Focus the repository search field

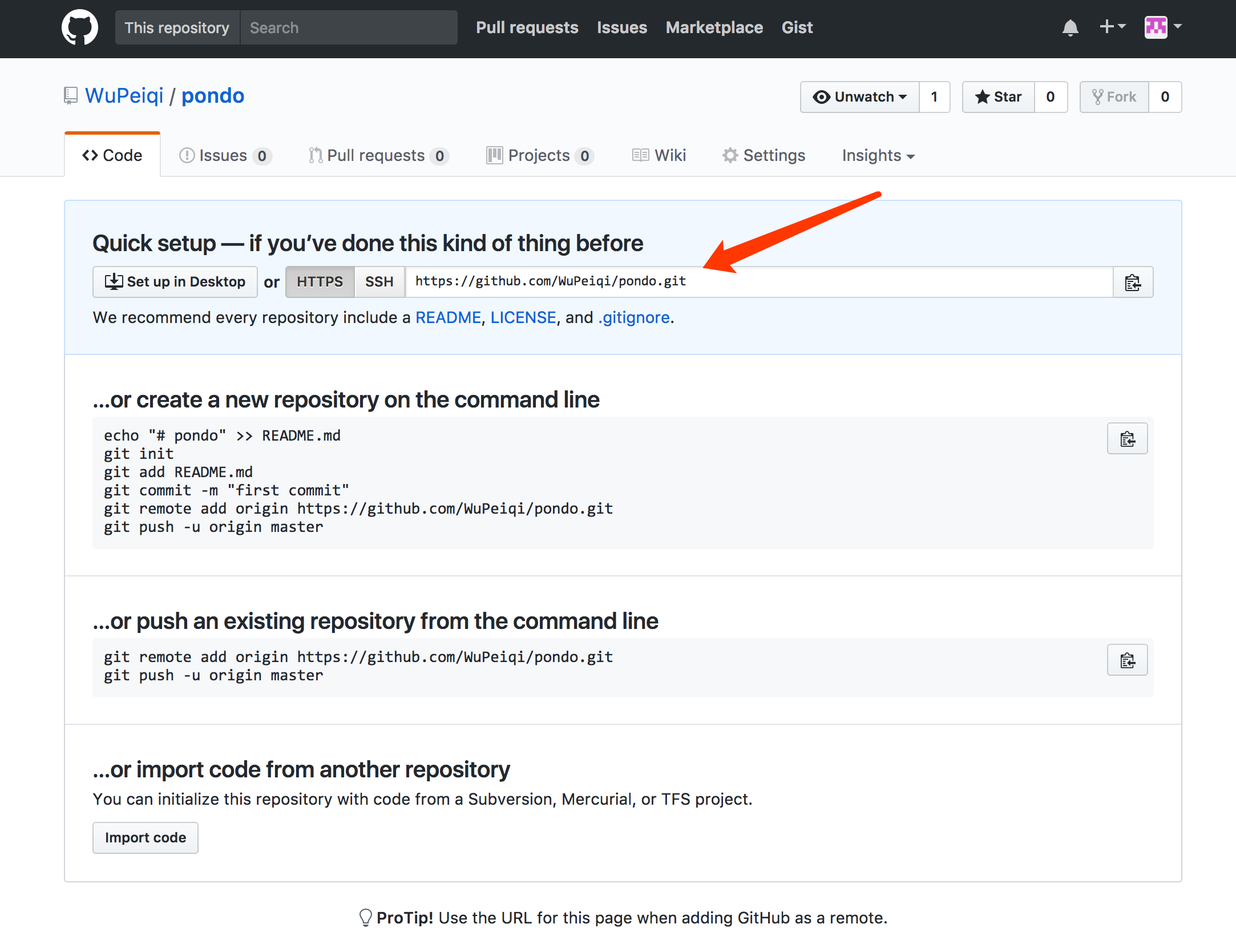348,27
